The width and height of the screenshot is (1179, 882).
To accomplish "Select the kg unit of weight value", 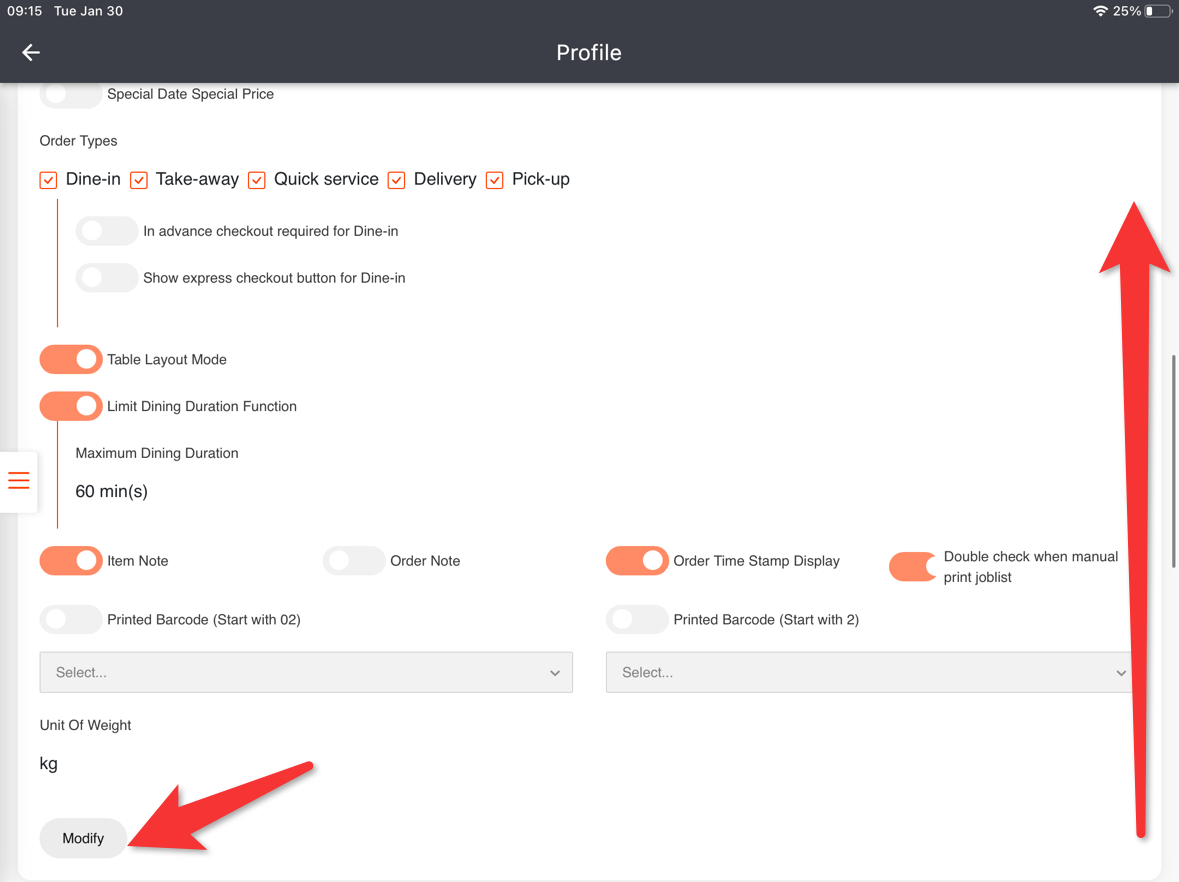I will [48, 764].
